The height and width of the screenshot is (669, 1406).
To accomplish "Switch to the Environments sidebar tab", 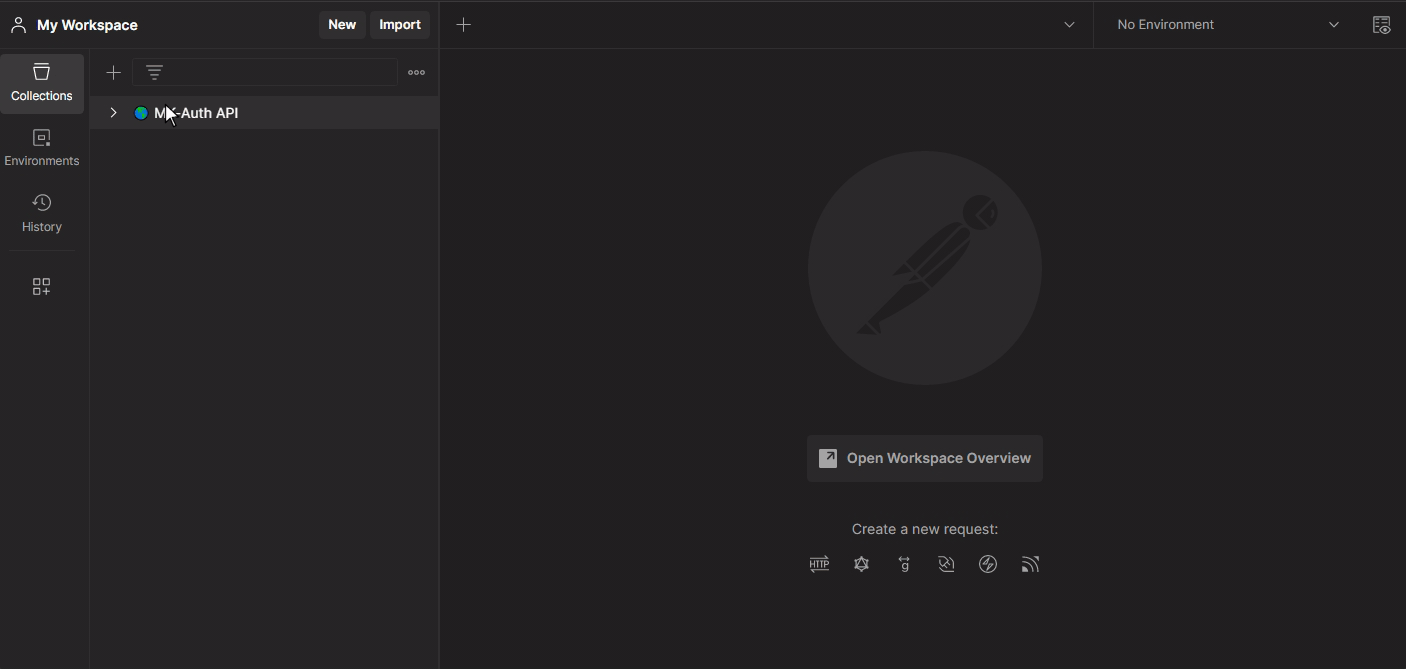I will 41,147.
